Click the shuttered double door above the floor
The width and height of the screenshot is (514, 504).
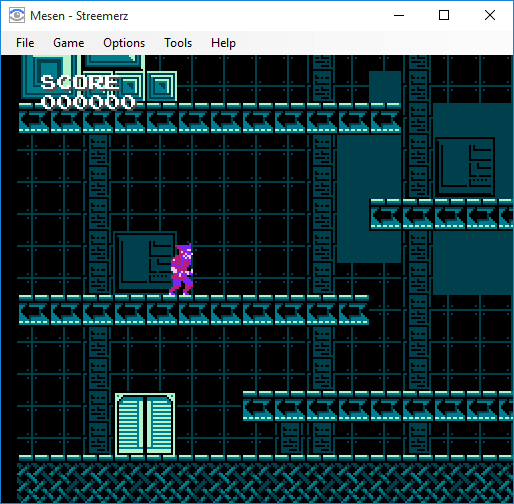pos(145,424)
